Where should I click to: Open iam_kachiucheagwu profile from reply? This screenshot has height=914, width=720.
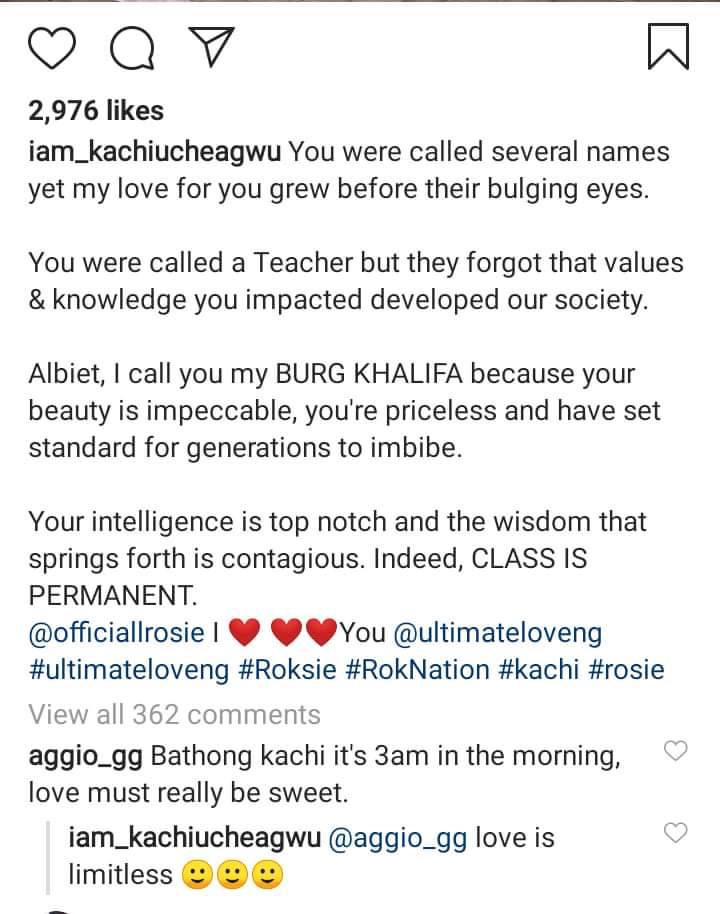click(x=193, y=838)
